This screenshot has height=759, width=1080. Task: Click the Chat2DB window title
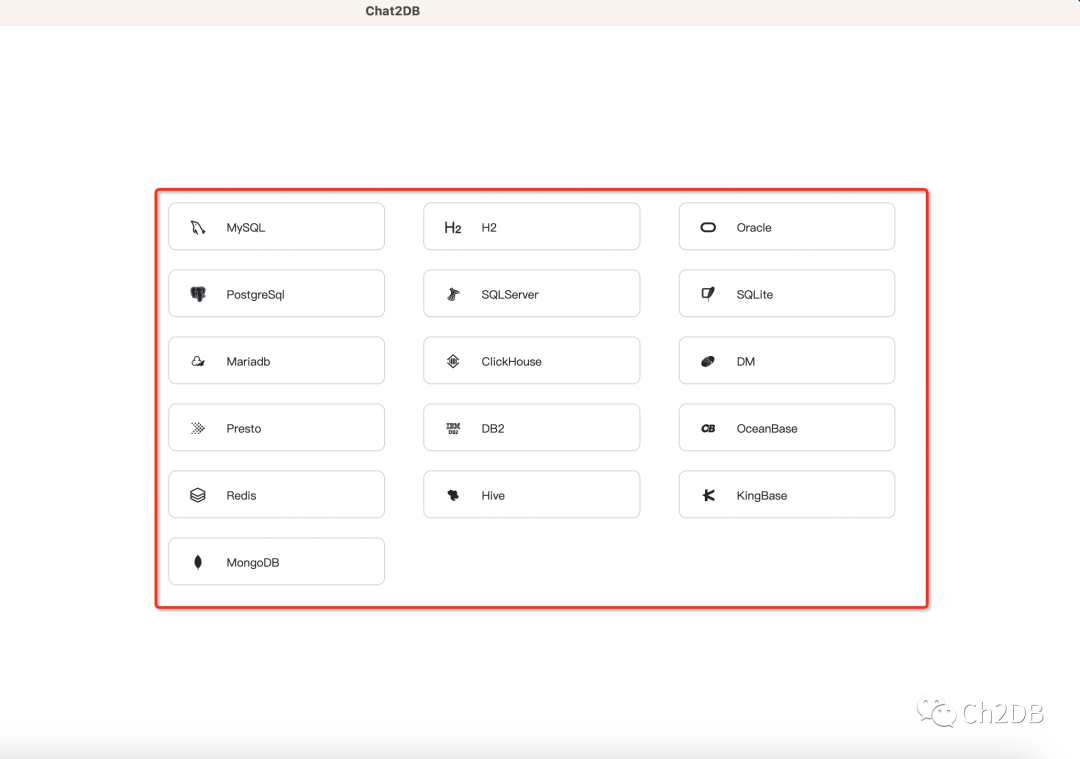point(393,11)
